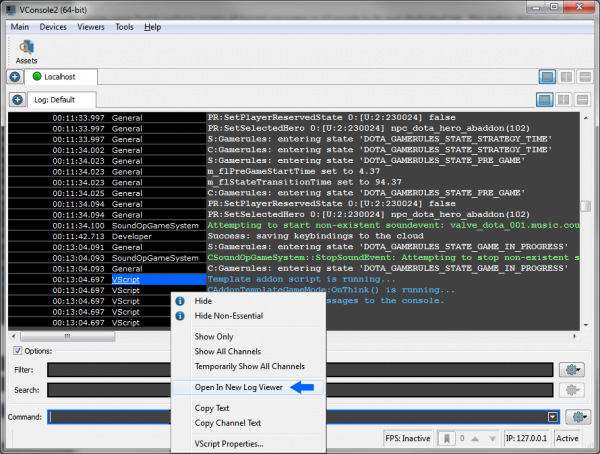Click the timestamp 00:11:42.713
The image size is (600, 454).
[x=78, y=237]
